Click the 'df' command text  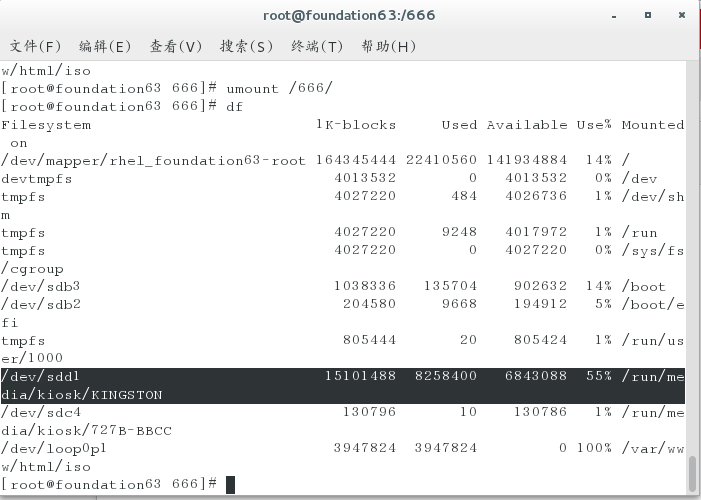click(x=234, y=106)
